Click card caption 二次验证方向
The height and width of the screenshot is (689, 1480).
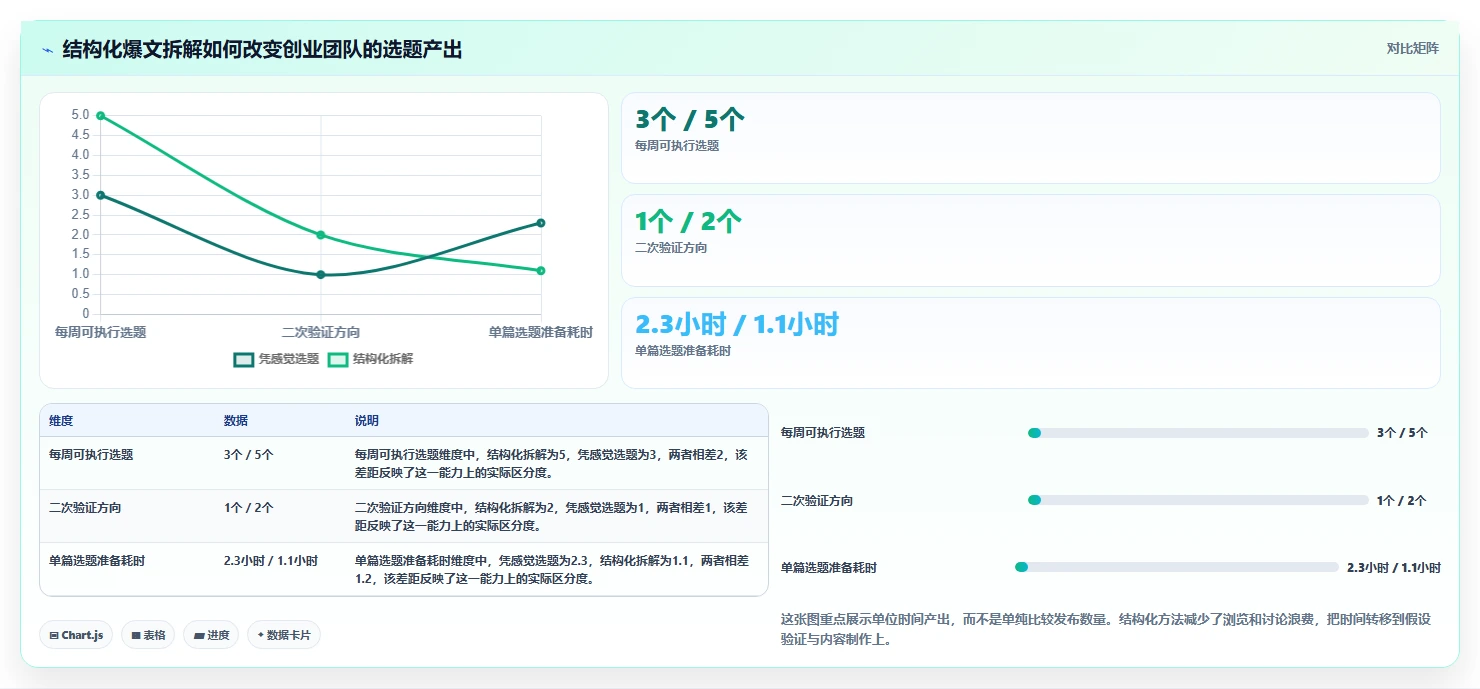tap(671, 248)
